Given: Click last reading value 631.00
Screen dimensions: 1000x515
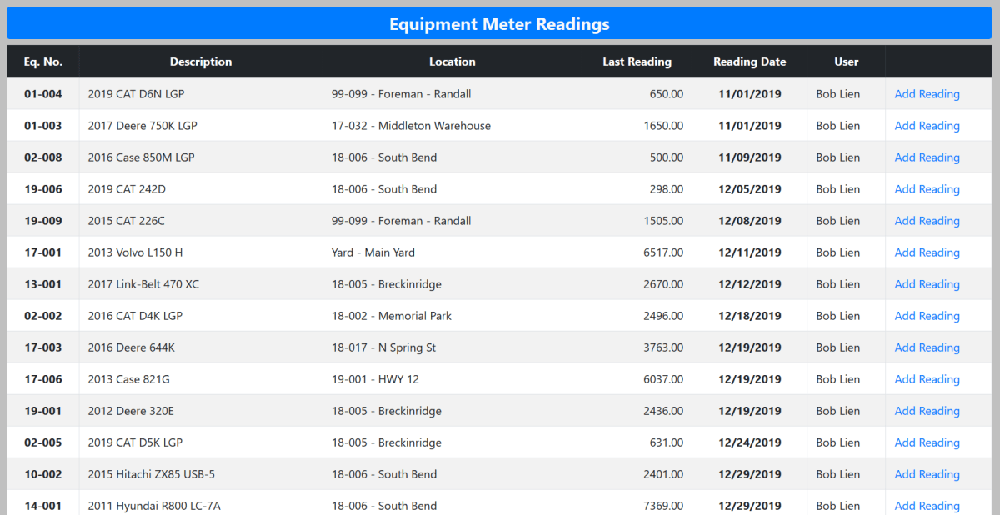Looking at the screenshot, I should [666, 442].
